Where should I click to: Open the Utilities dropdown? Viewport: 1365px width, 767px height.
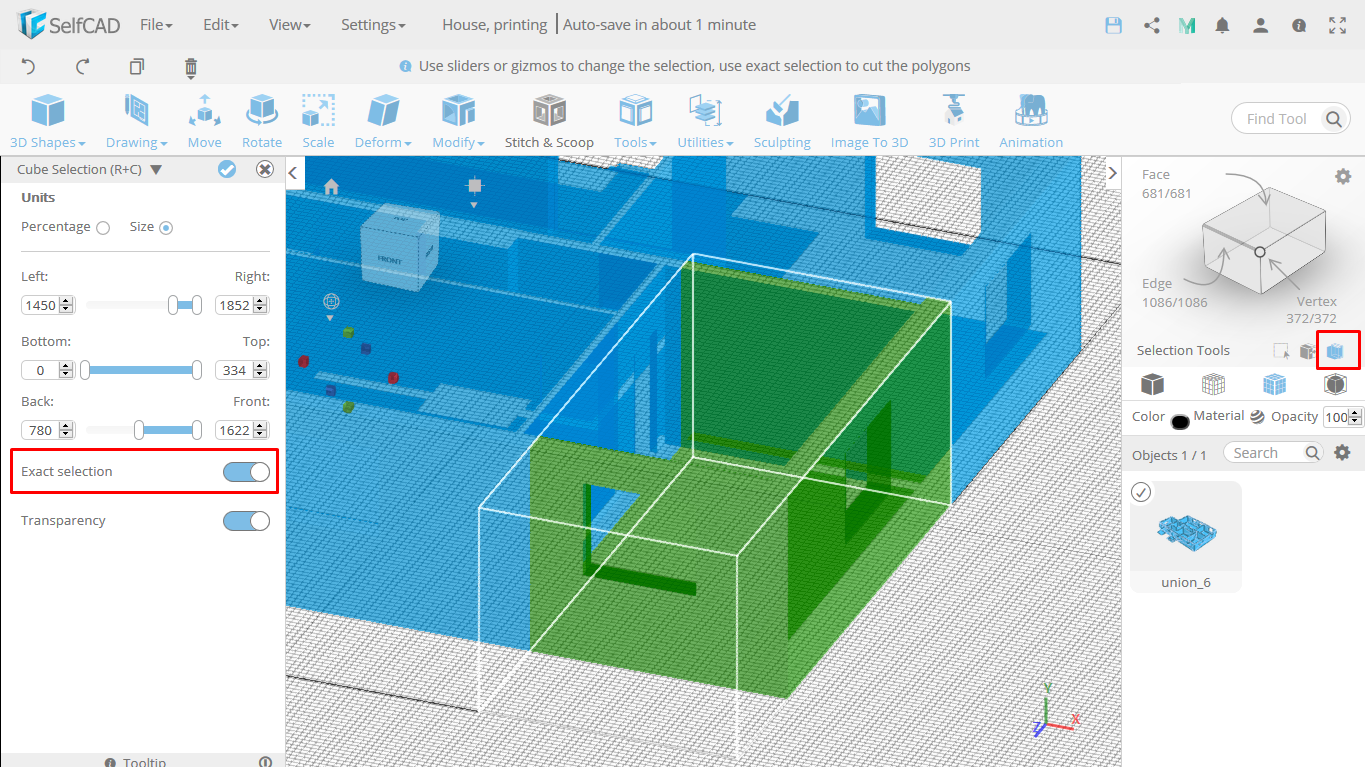705,122
